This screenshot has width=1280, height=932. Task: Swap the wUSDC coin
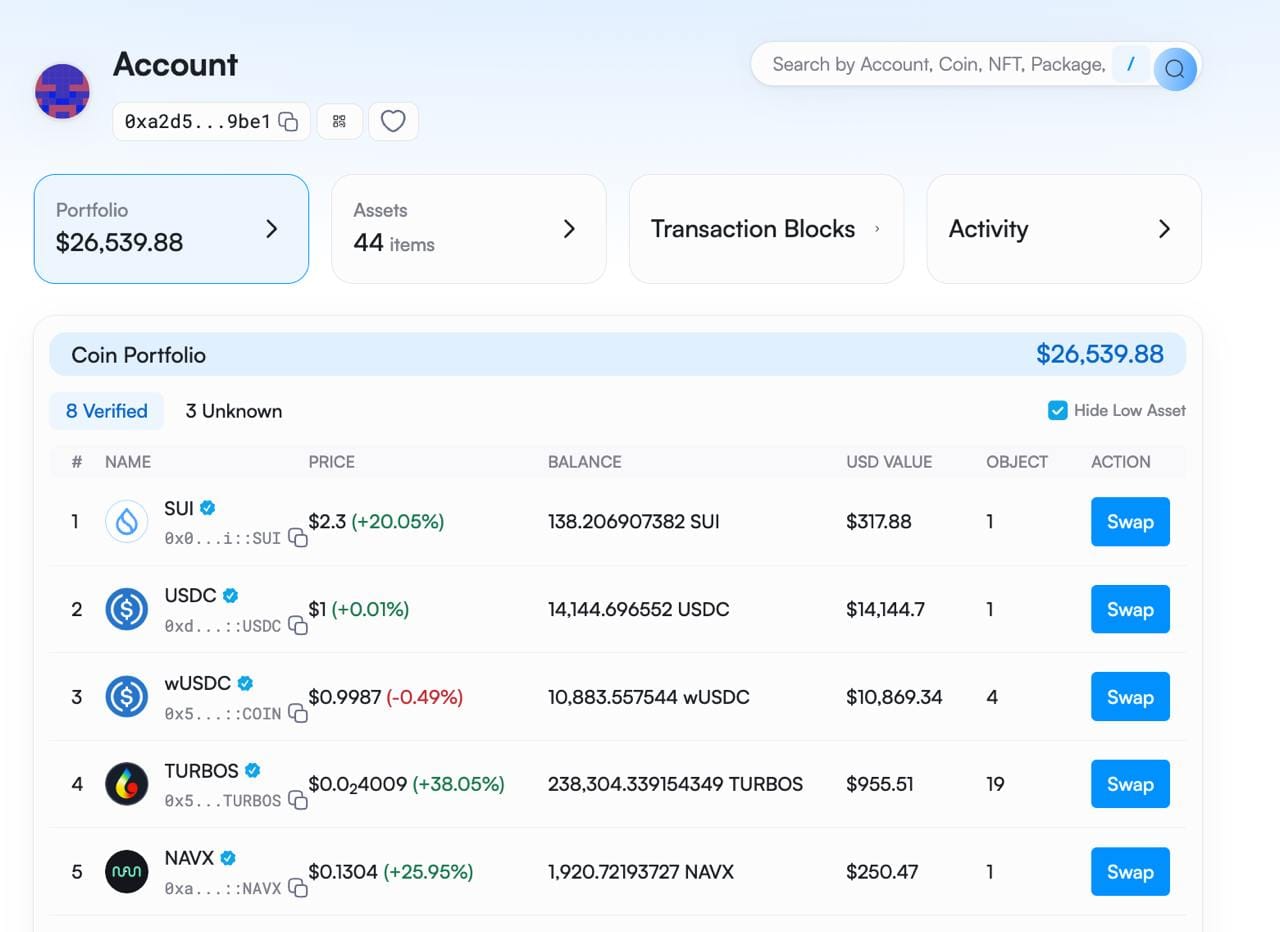click(x=1130, y=697)
